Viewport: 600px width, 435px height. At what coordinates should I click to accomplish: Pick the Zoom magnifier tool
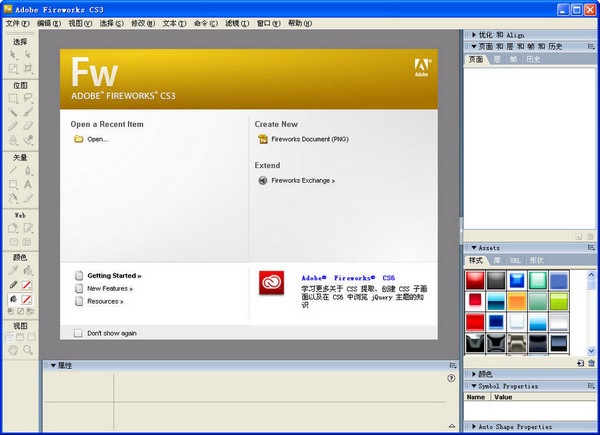28,351
